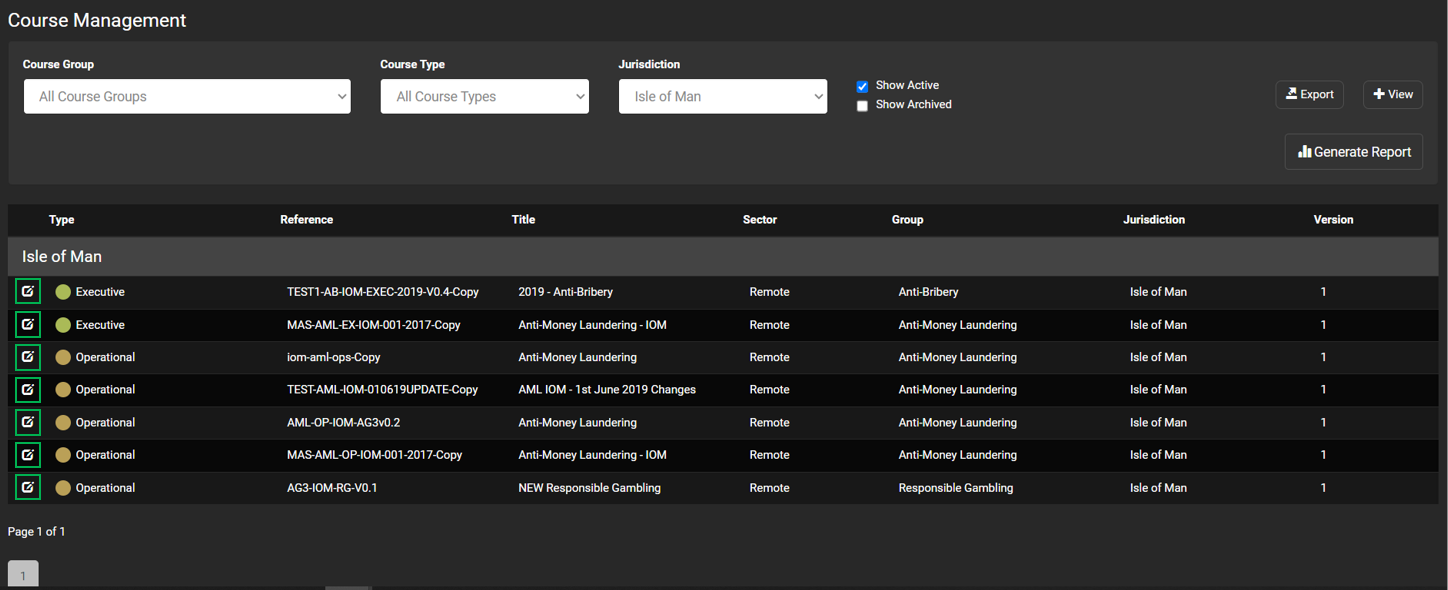The height and width of the screenshot is (590, 1448).
Task: Uncheck the Show Active checkbox
Action: click(x=862, y=86)
